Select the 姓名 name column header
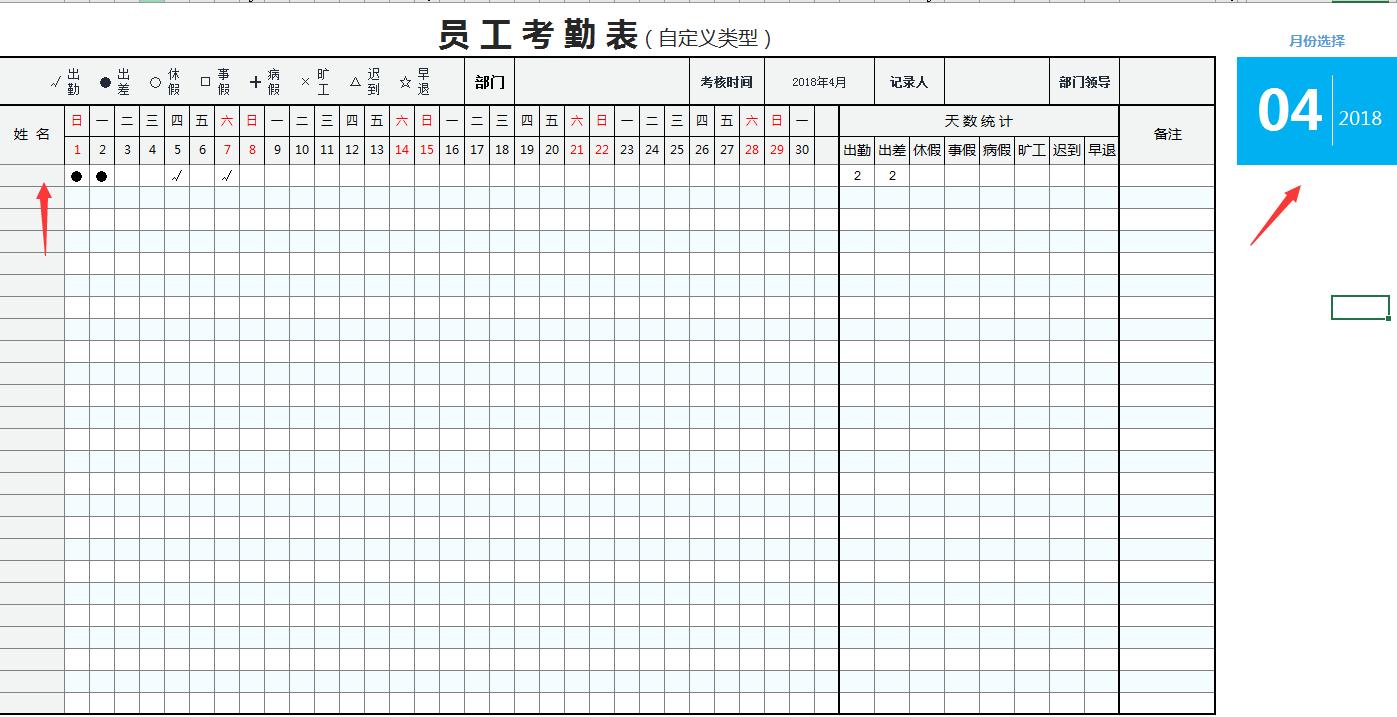The image size is (1397, 717). (30, 133)
